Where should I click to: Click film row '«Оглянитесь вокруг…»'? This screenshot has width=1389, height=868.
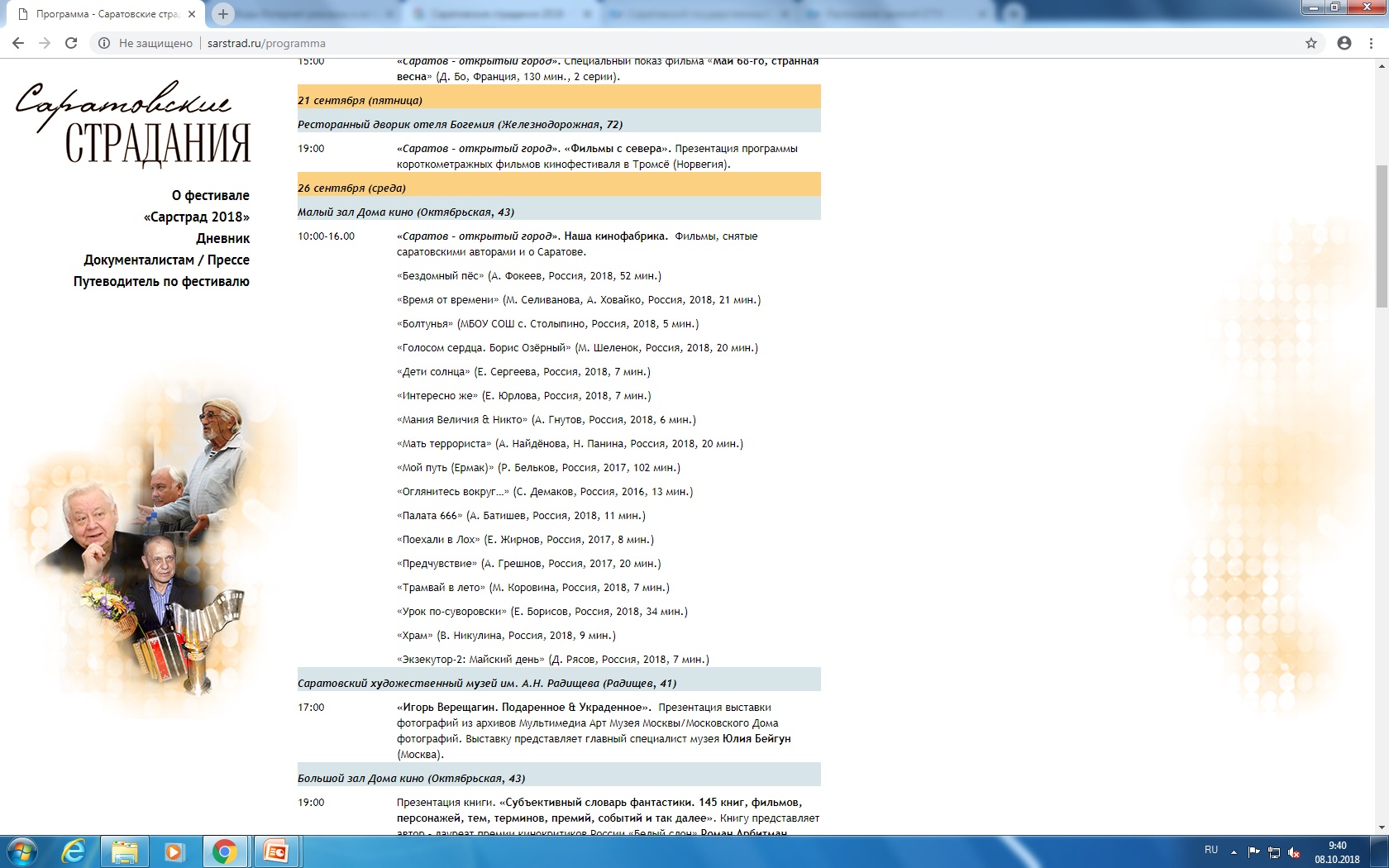(545, 492)
